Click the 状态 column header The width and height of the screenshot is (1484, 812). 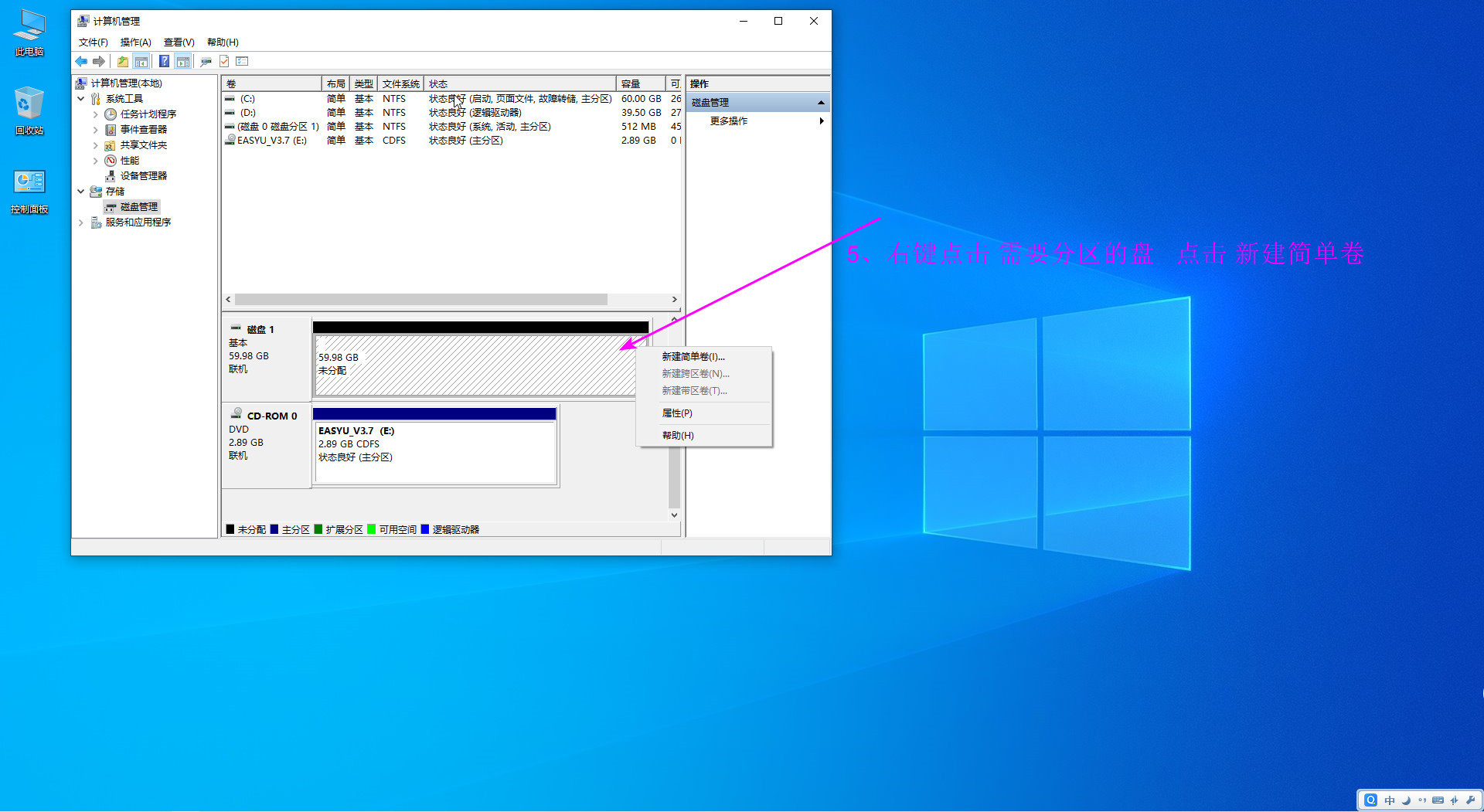pos(519,83)
